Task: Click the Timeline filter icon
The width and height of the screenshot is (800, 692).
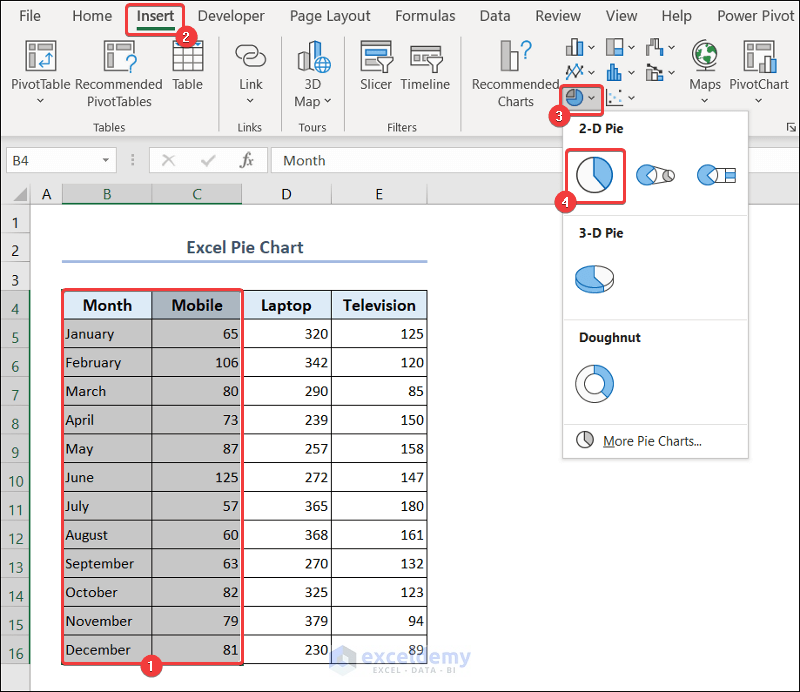Action: pos(425,60)
